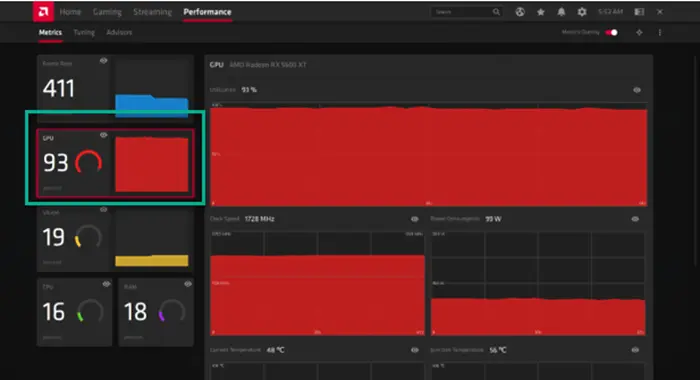Click the yellow VRAM circular gauge
Screen dimensions: 700x380
[x=88, y=237]
